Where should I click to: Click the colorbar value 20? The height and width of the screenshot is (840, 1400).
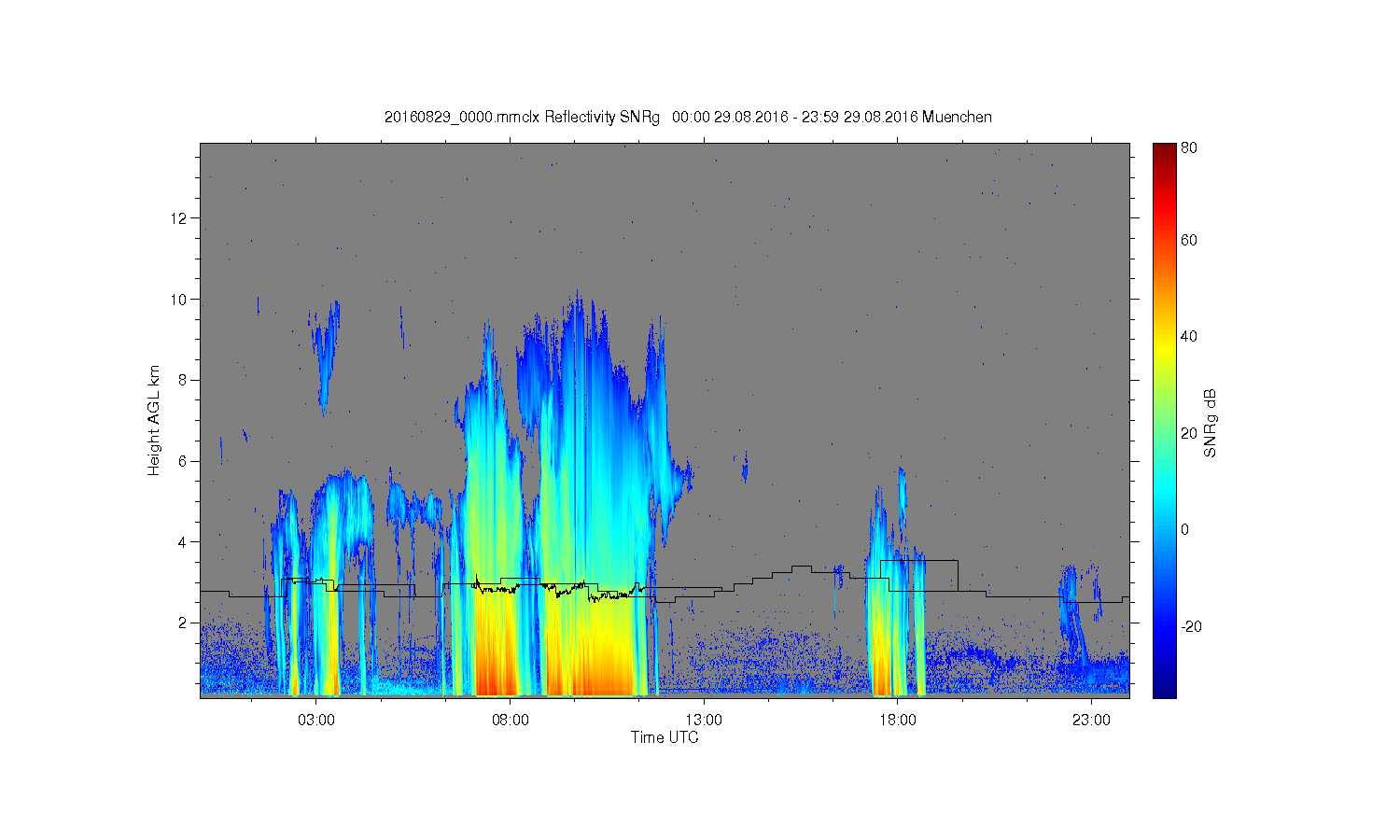tap(1189, 433)
